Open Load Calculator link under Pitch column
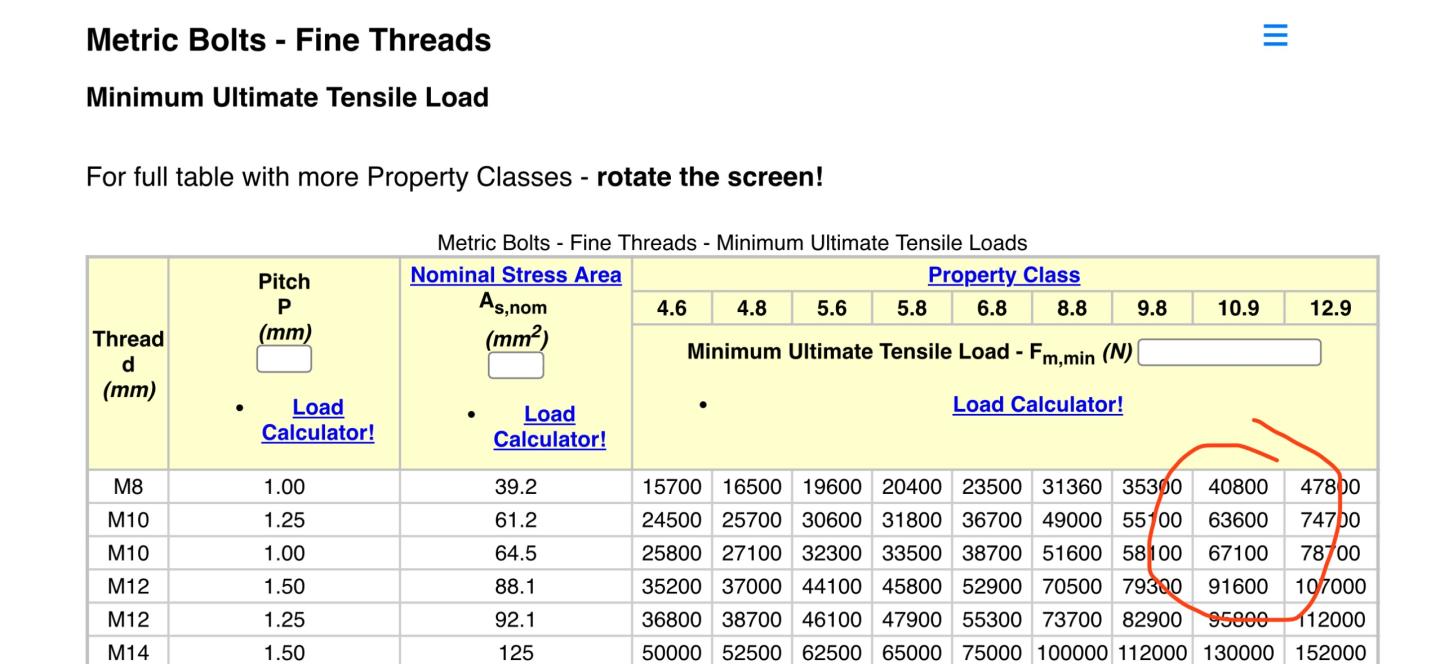Image resolution: width=1440 pixels, height=664 pixels. tap(317, 420)
